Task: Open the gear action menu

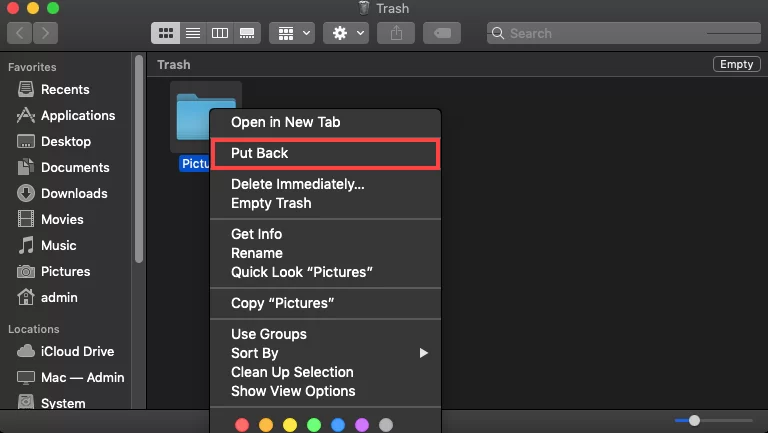Action: [346, 33]
